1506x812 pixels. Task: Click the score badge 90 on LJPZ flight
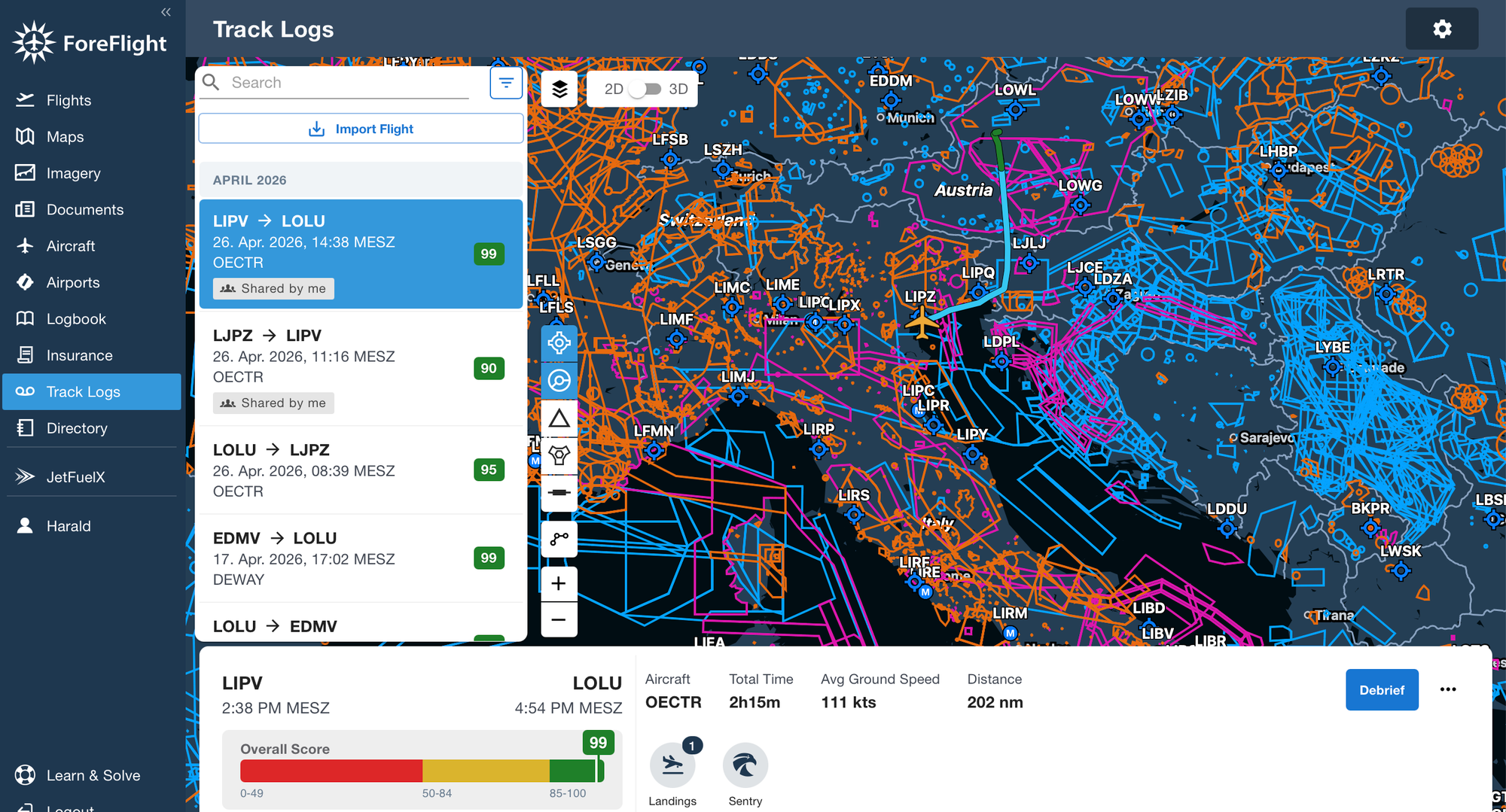(x=489, y=368)
